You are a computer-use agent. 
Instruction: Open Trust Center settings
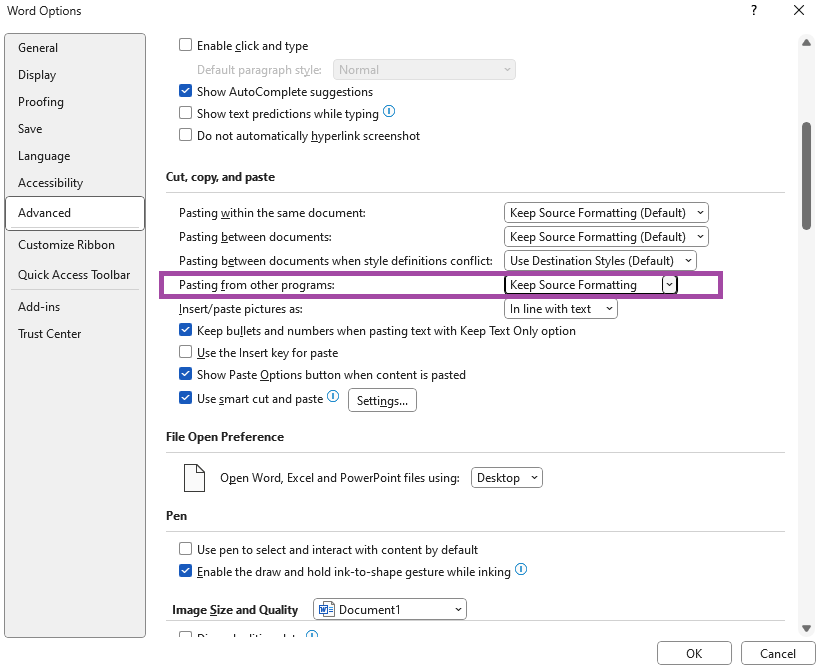[x=75, y=334]
